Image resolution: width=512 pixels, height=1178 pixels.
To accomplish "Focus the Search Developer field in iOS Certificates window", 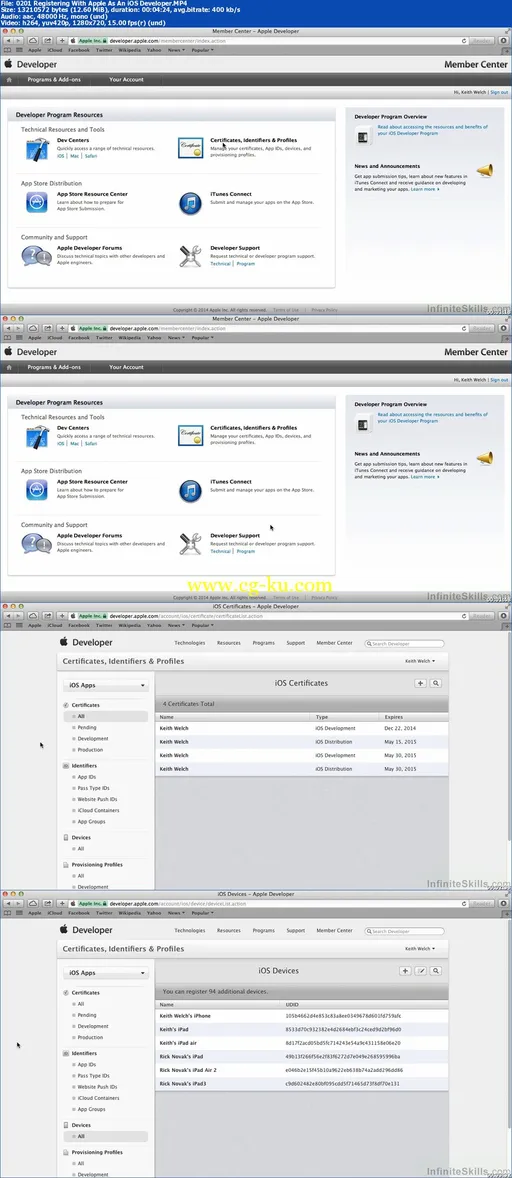I will [x=405, y=644].
